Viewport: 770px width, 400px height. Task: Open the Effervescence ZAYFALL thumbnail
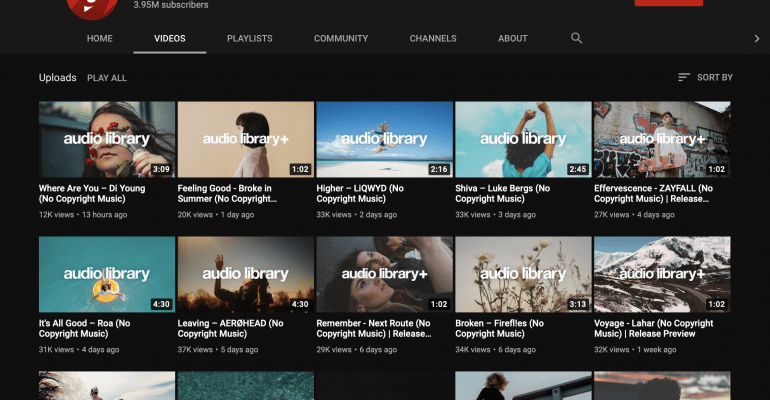(662, 139)
